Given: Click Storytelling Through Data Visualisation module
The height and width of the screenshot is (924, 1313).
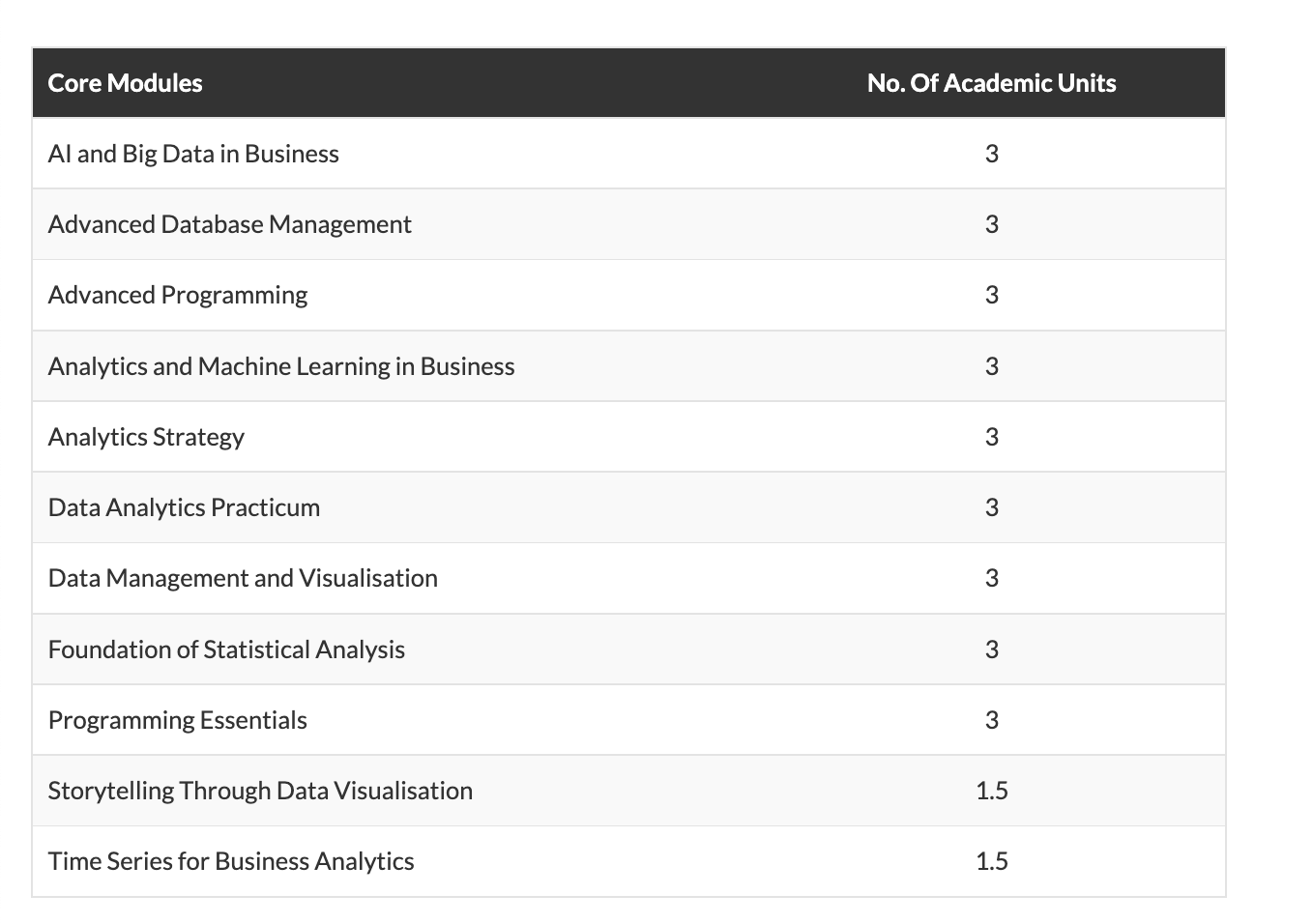Looking at the screenshot, I should pyautogui.click(x=260, y=791).
